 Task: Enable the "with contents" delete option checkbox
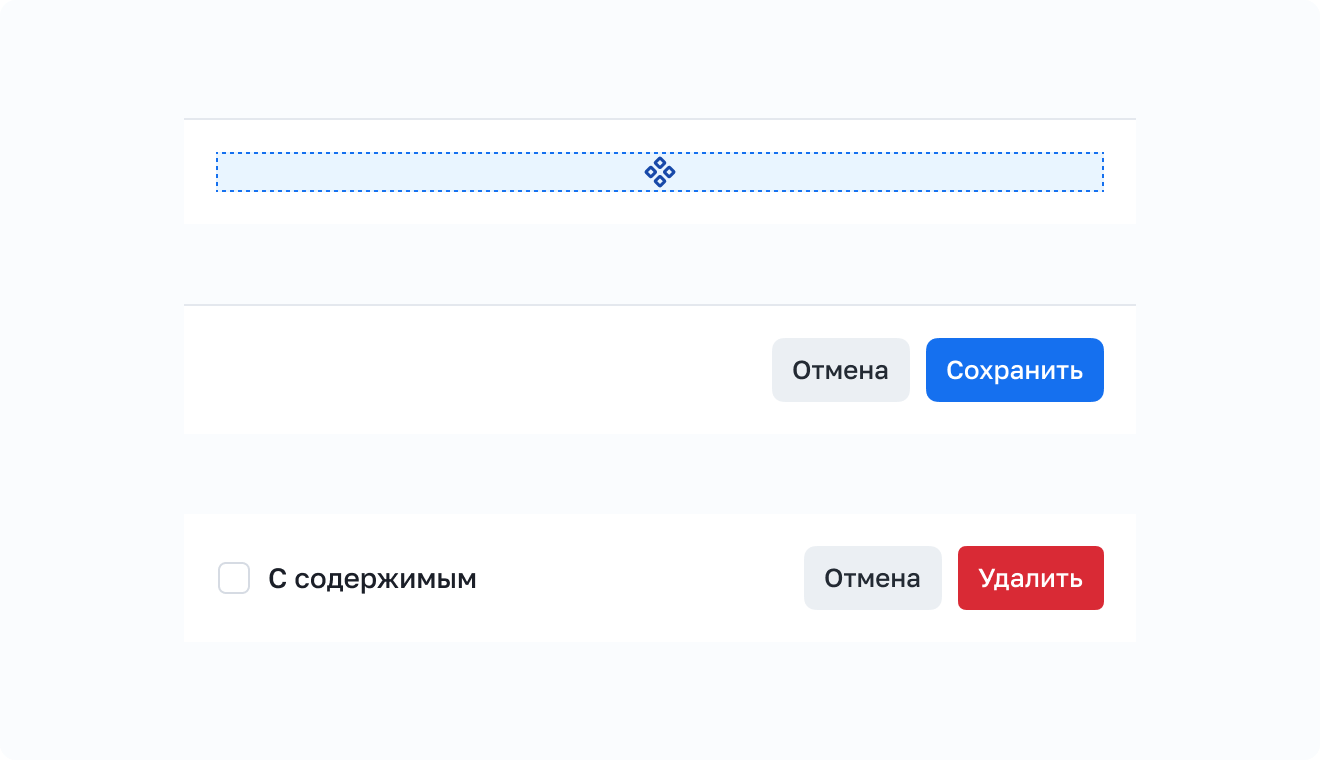tap(234, 578)
